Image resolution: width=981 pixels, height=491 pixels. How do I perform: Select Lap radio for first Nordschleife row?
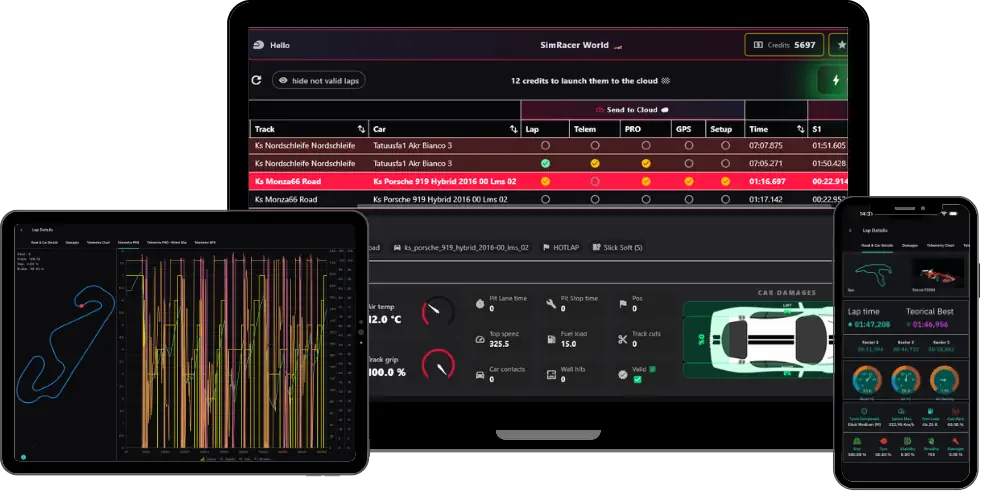[545, 145]
